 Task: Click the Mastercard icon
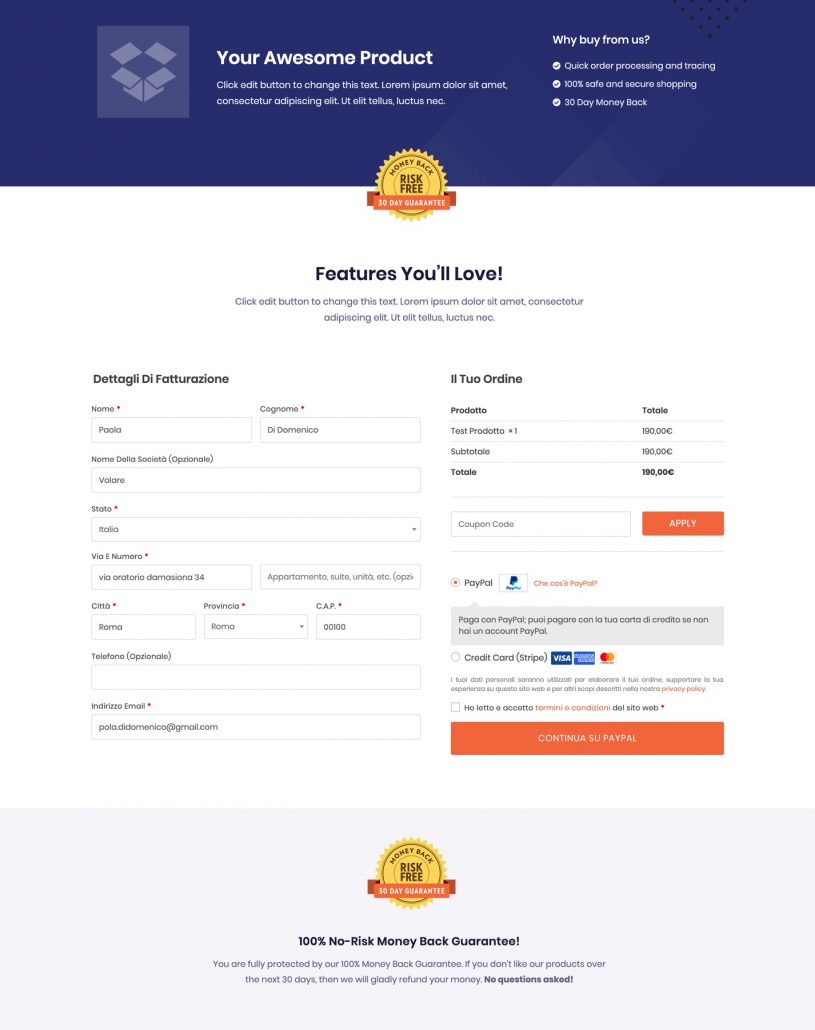(x=607, y=658)
